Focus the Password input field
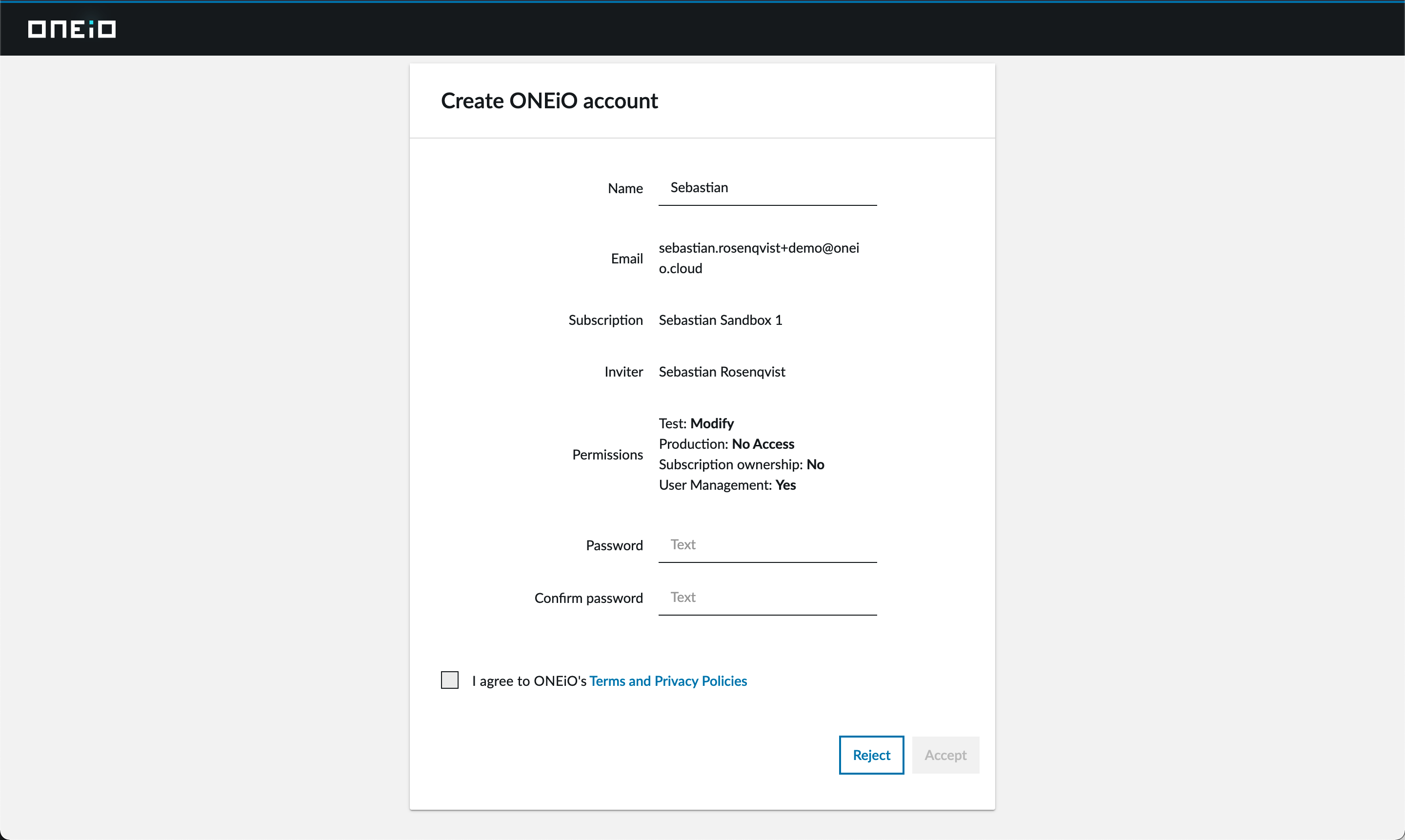This screenshot has height=840, width=1405. 767,545
